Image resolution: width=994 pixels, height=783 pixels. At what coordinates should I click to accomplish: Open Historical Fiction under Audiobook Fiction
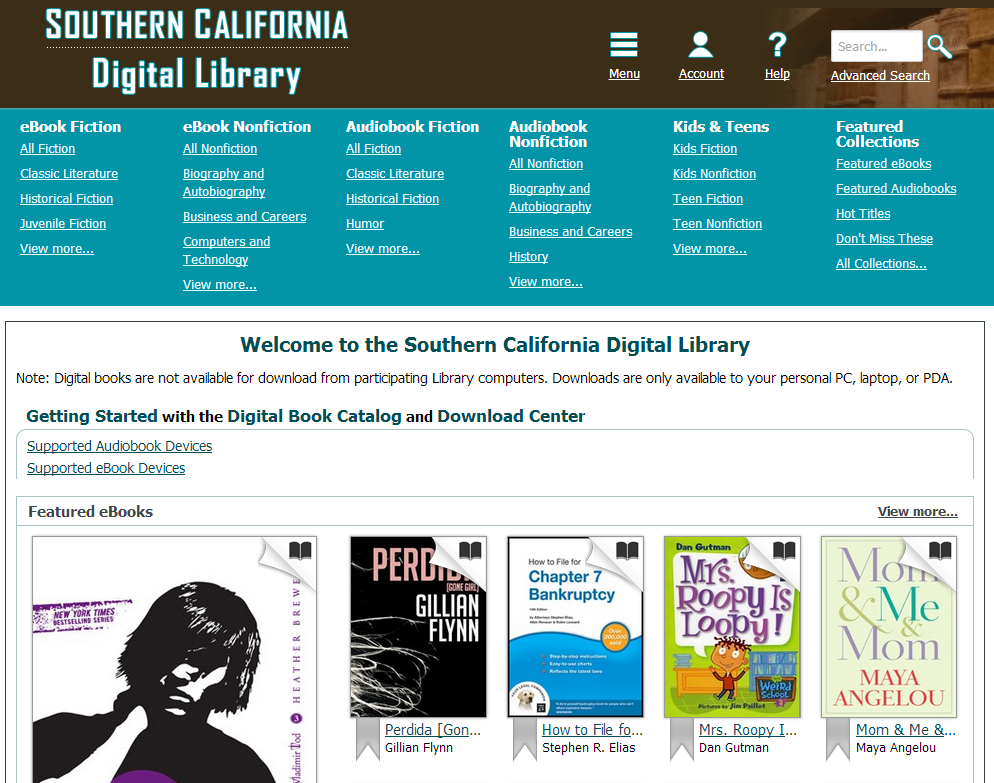point(392,198)
